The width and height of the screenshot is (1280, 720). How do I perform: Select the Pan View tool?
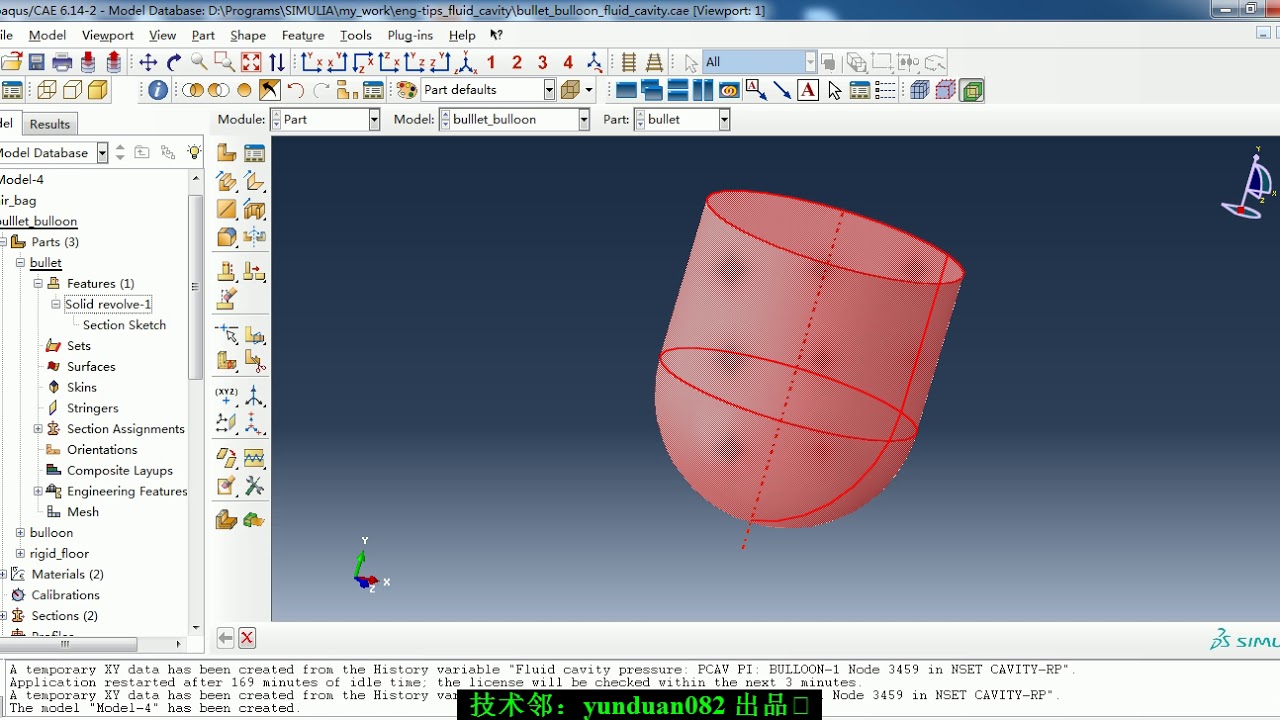tap(148, 62)
